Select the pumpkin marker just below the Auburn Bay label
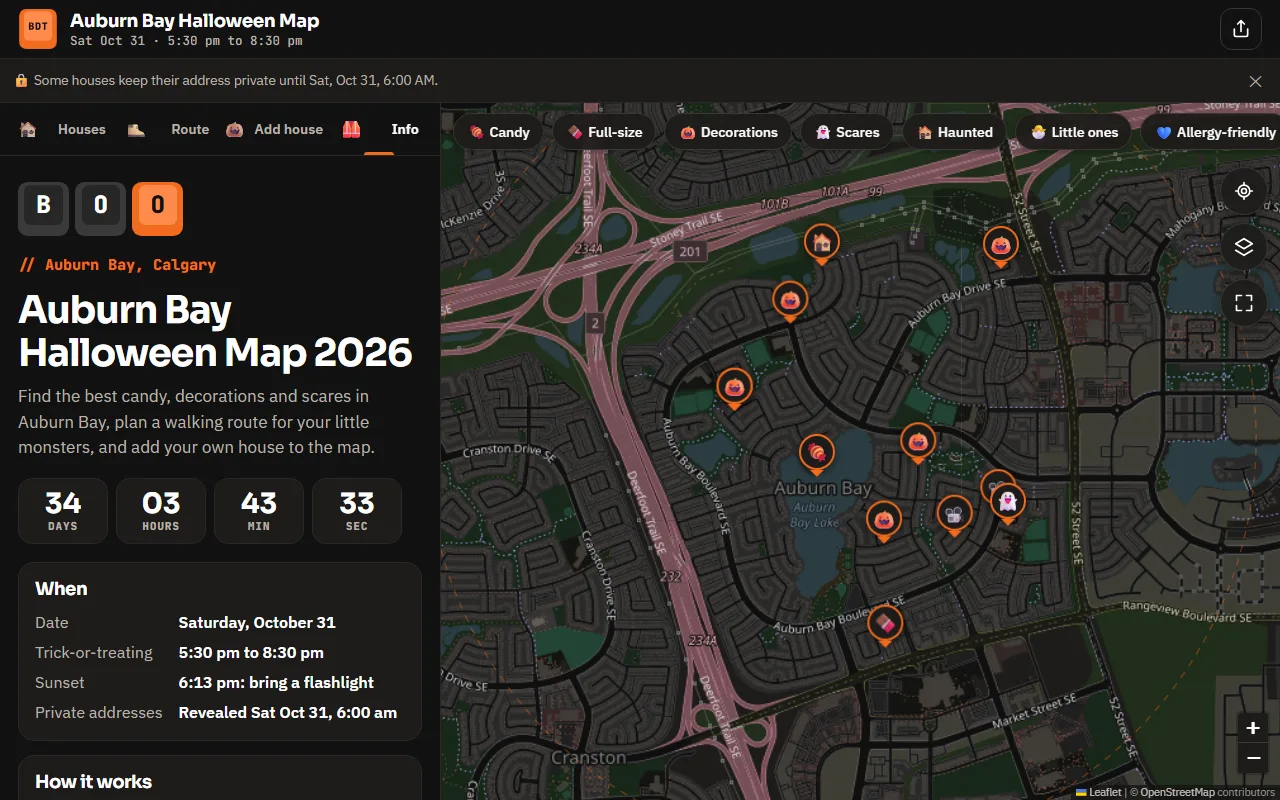1280x800 pixels. [883, 521]
